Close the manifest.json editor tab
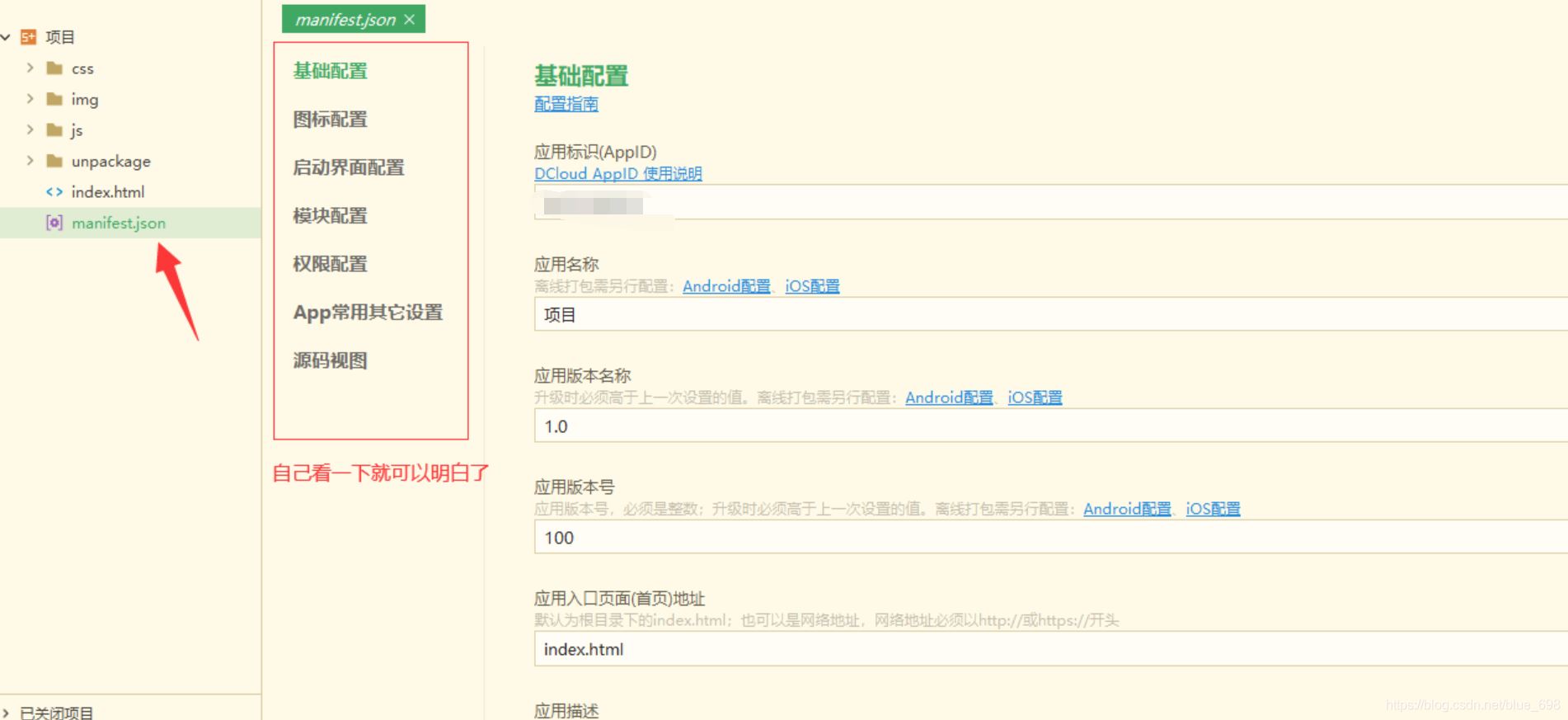1568x720 pixels. pos(410,19)
